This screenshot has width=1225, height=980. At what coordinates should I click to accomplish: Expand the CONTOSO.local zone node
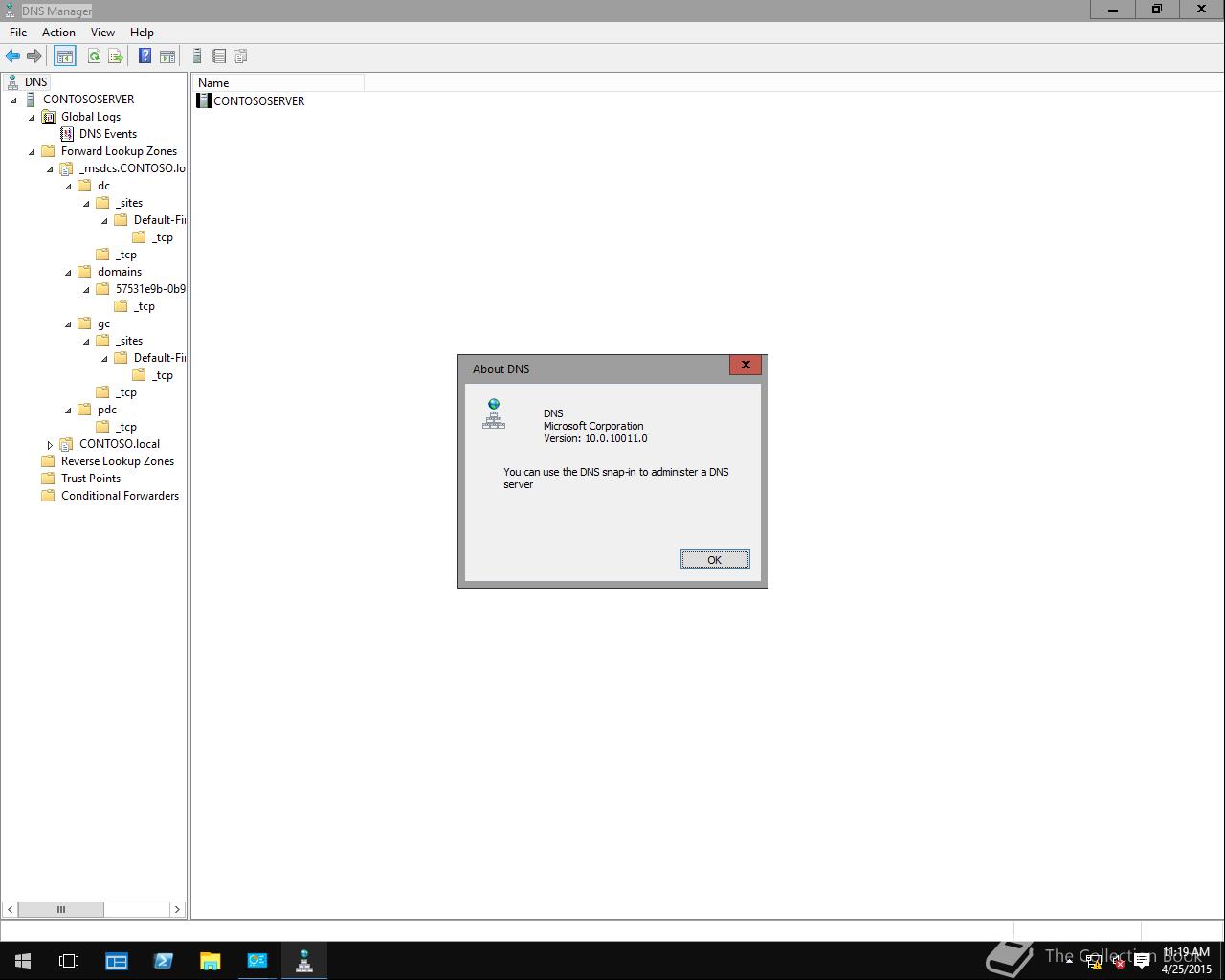tap(50, 444)
